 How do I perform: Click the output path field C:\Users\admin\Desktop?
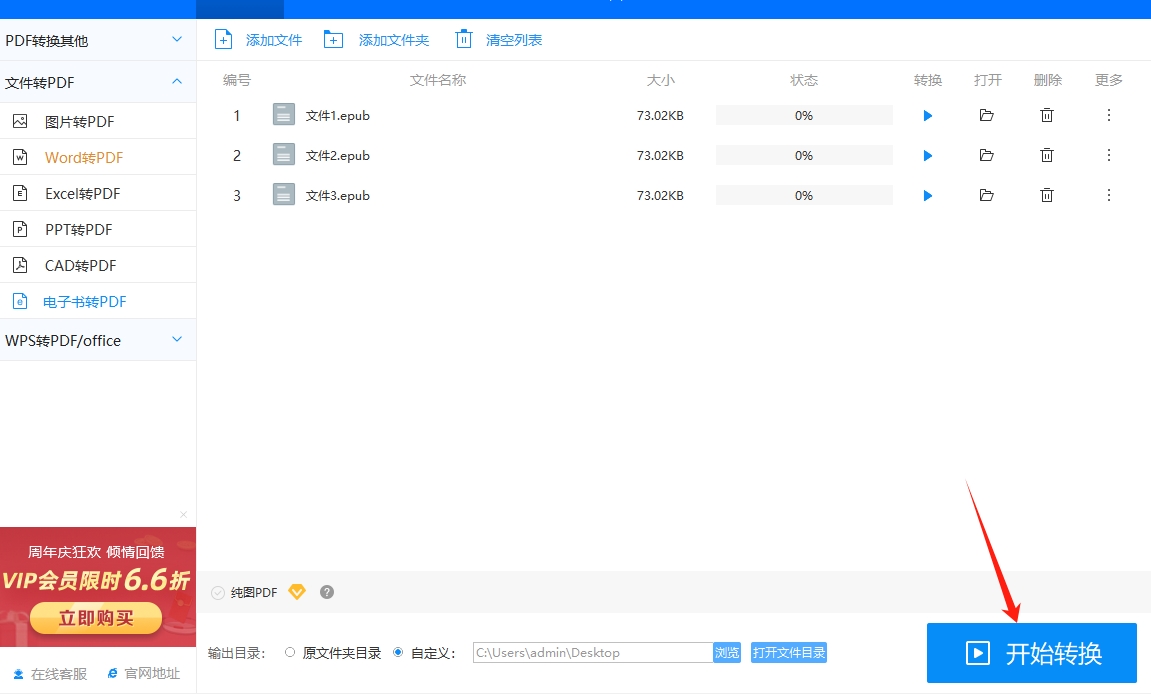click(x=593, y=652)
